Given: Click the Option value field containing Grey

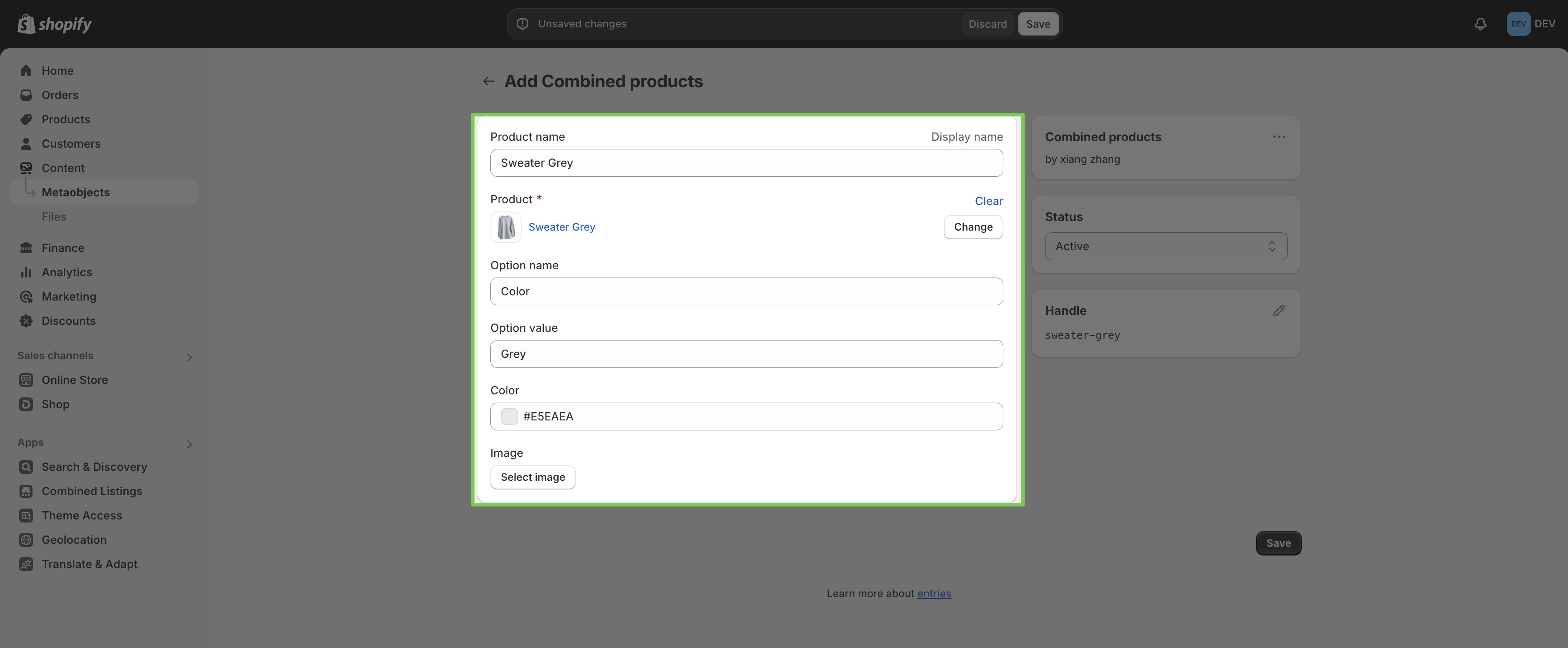Looking at the screenshot, I should [x=746, y=354].
